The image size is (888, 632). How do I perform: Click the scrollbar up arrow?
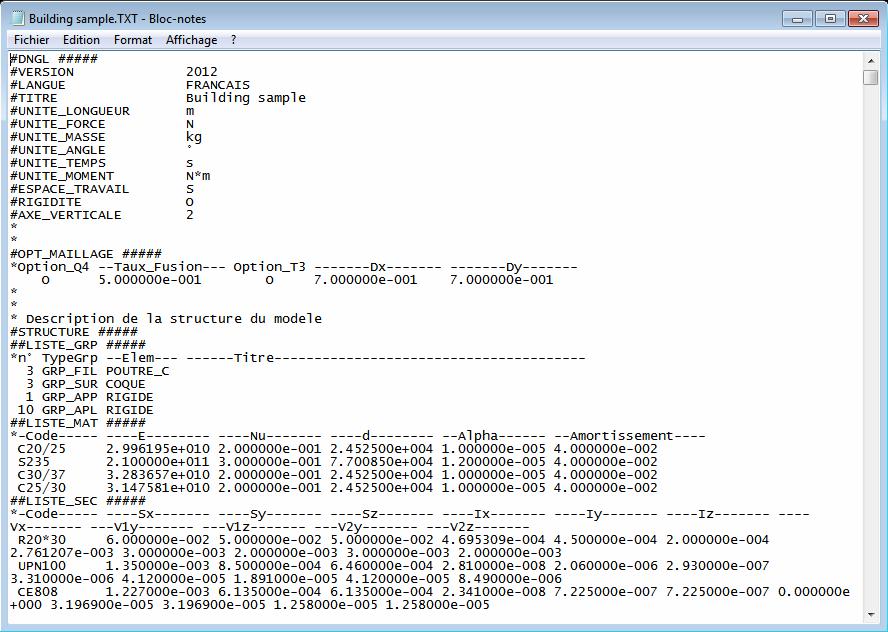pos(870,61)
